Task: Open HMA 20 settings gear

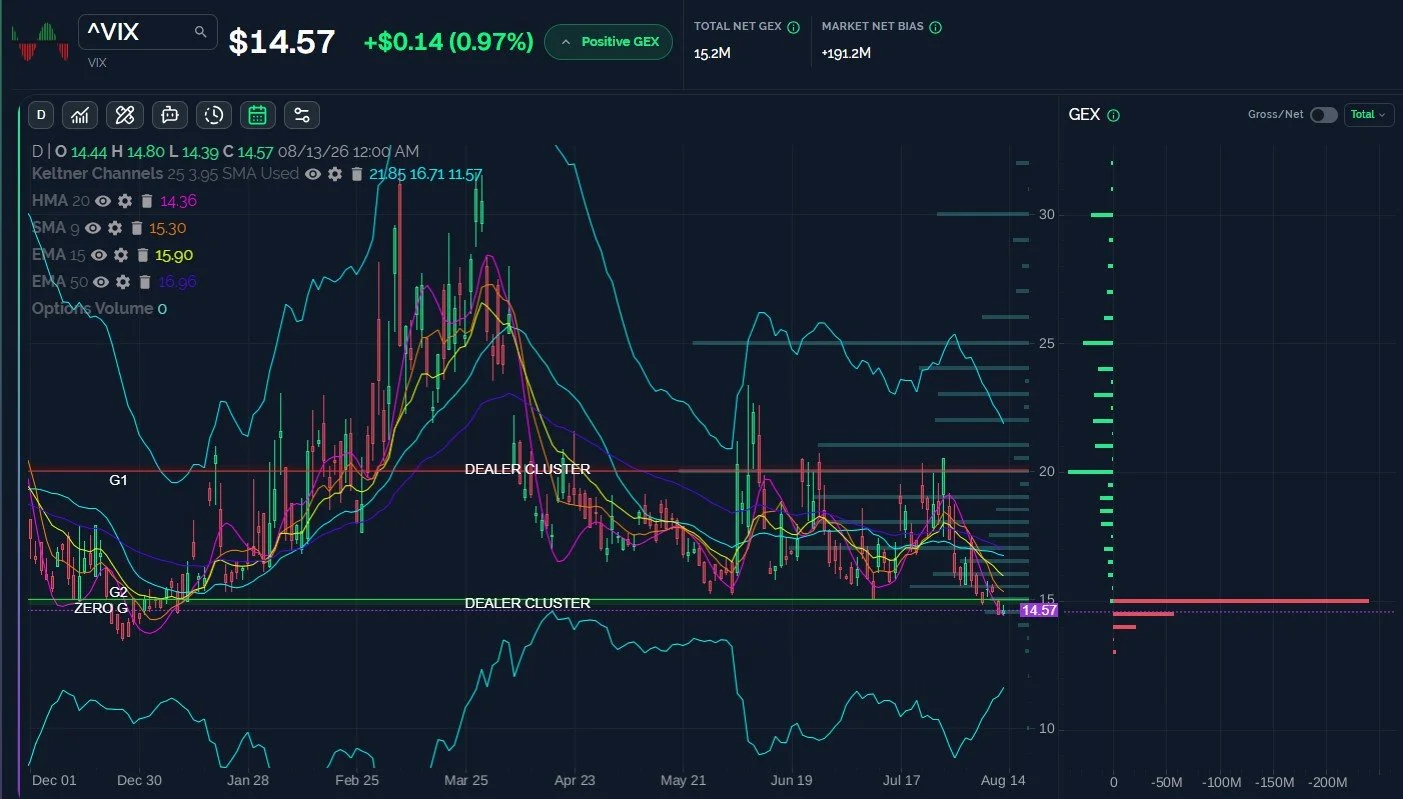Action: 125,201
